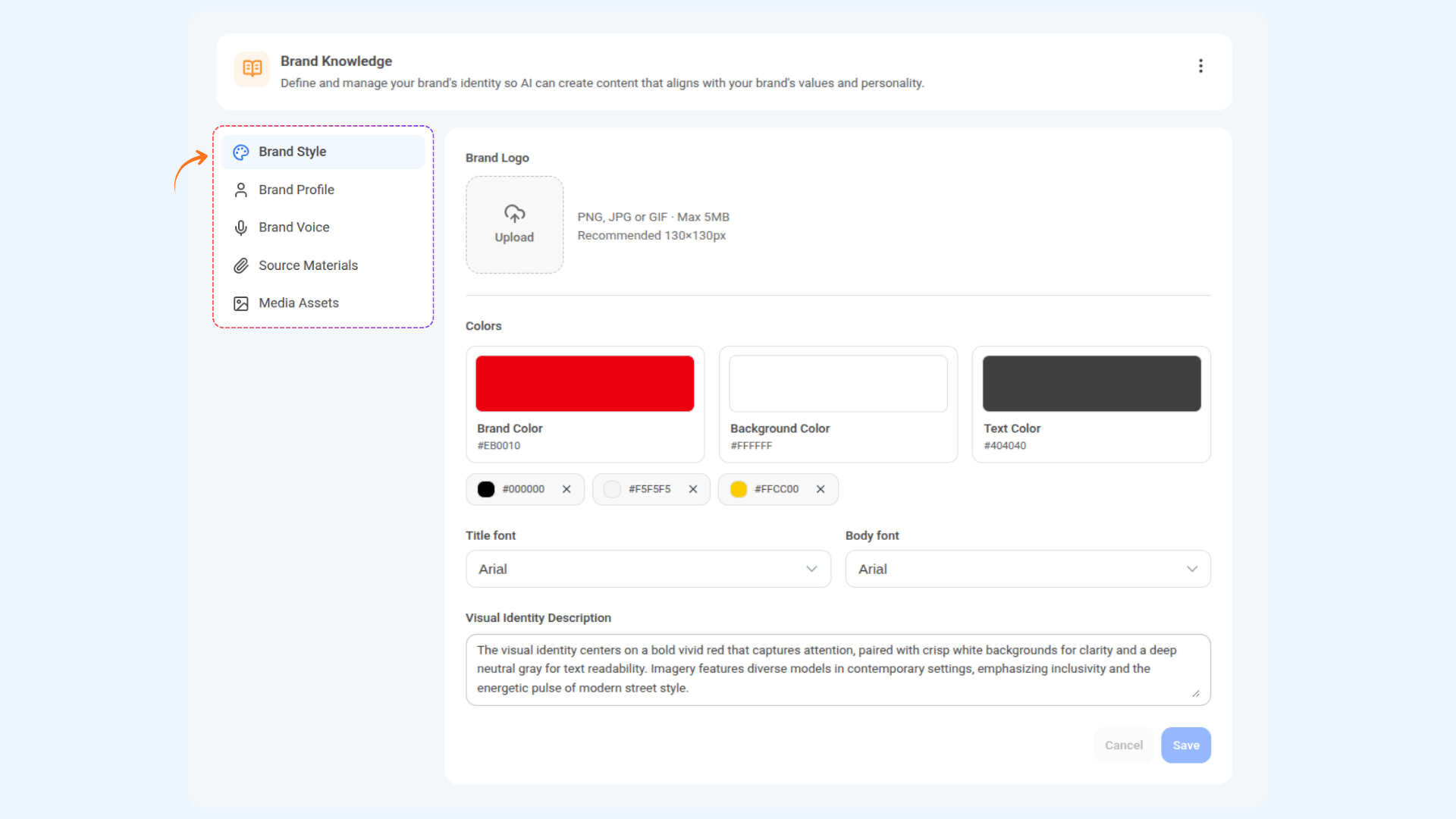Save the brand style settings
The width and height of the screenshot is (1456, 819).
tap(1186, 745)
